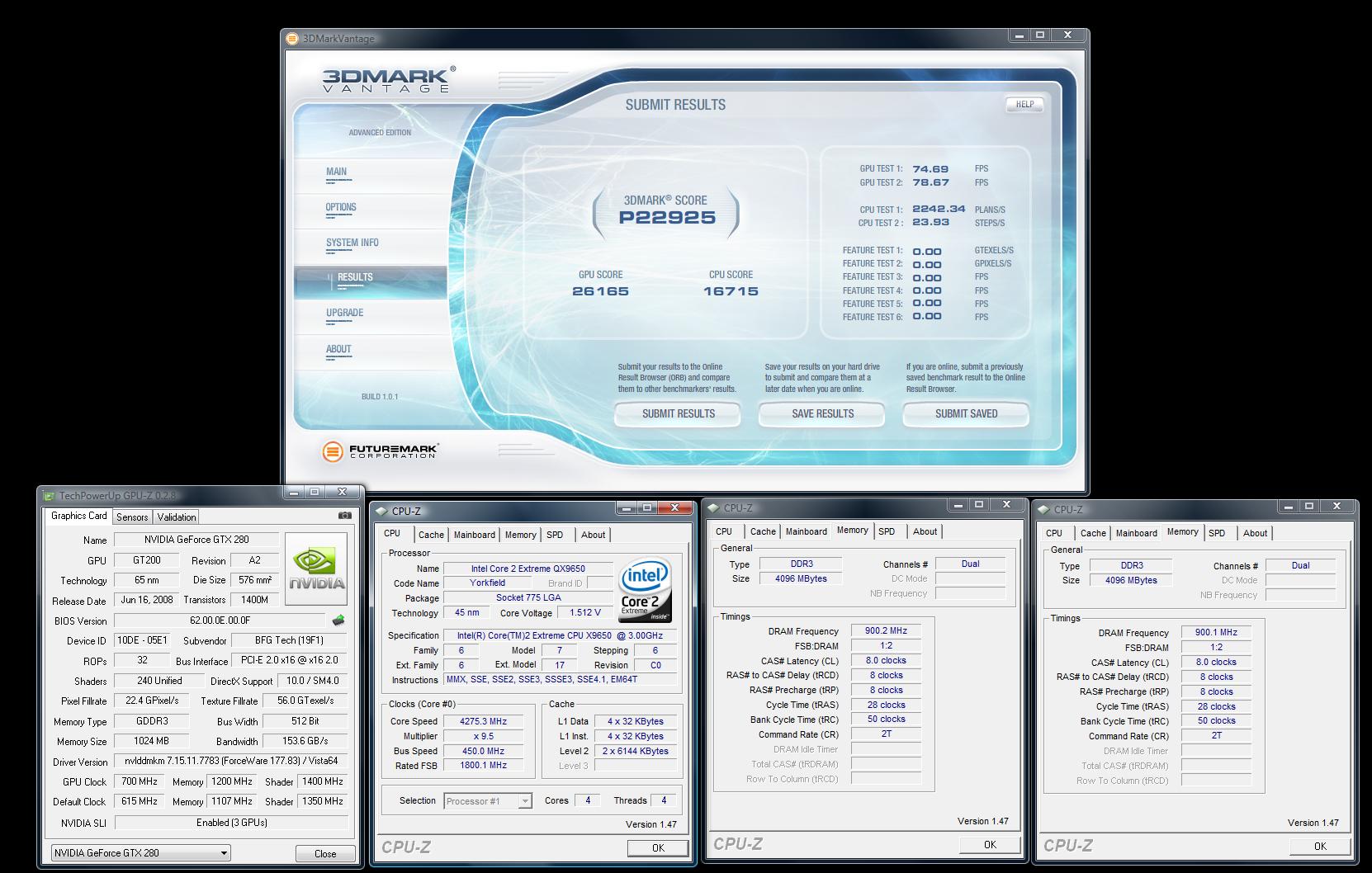Click OK in the rightmost CPU-Z window
This screenshot has height=873, width=1372.
(1320, 846)
